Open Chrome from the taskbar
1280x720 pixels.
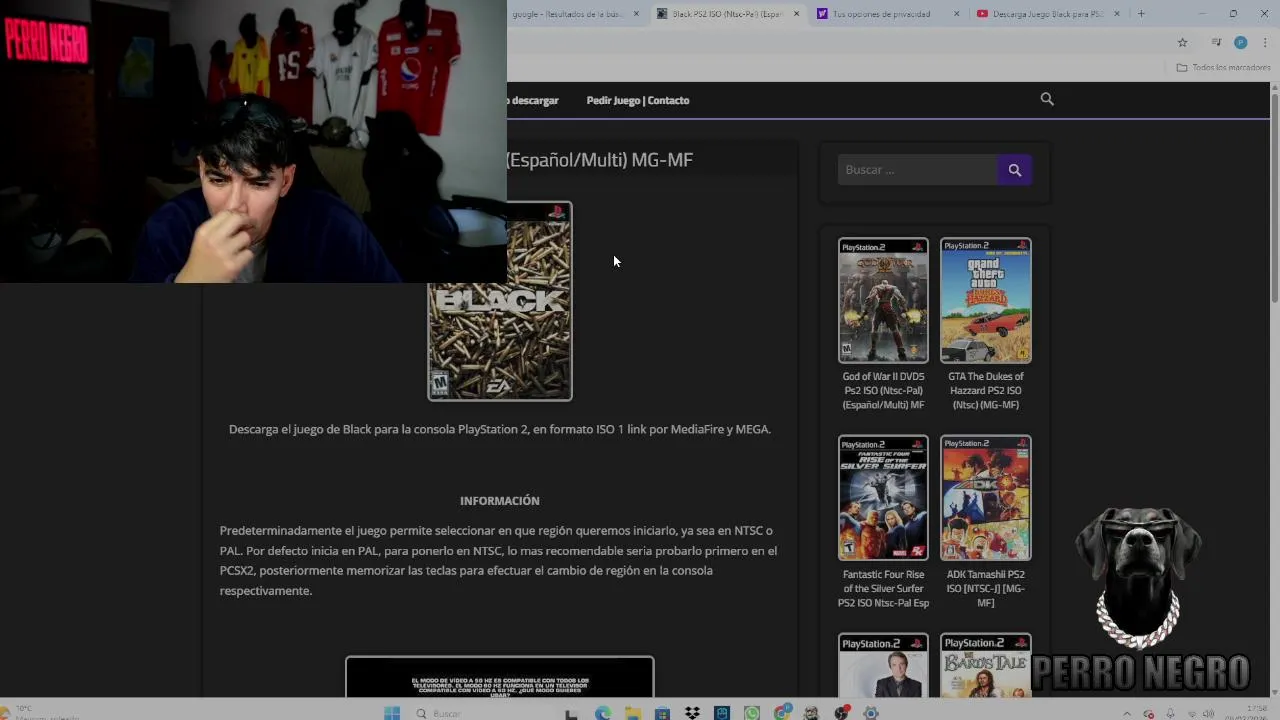pyautogui.click(x=782, y=713)
